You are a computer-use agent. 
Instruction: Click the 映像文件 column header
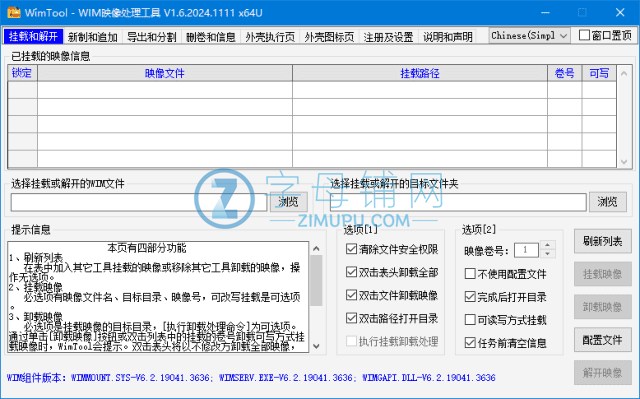click(165, 73)
